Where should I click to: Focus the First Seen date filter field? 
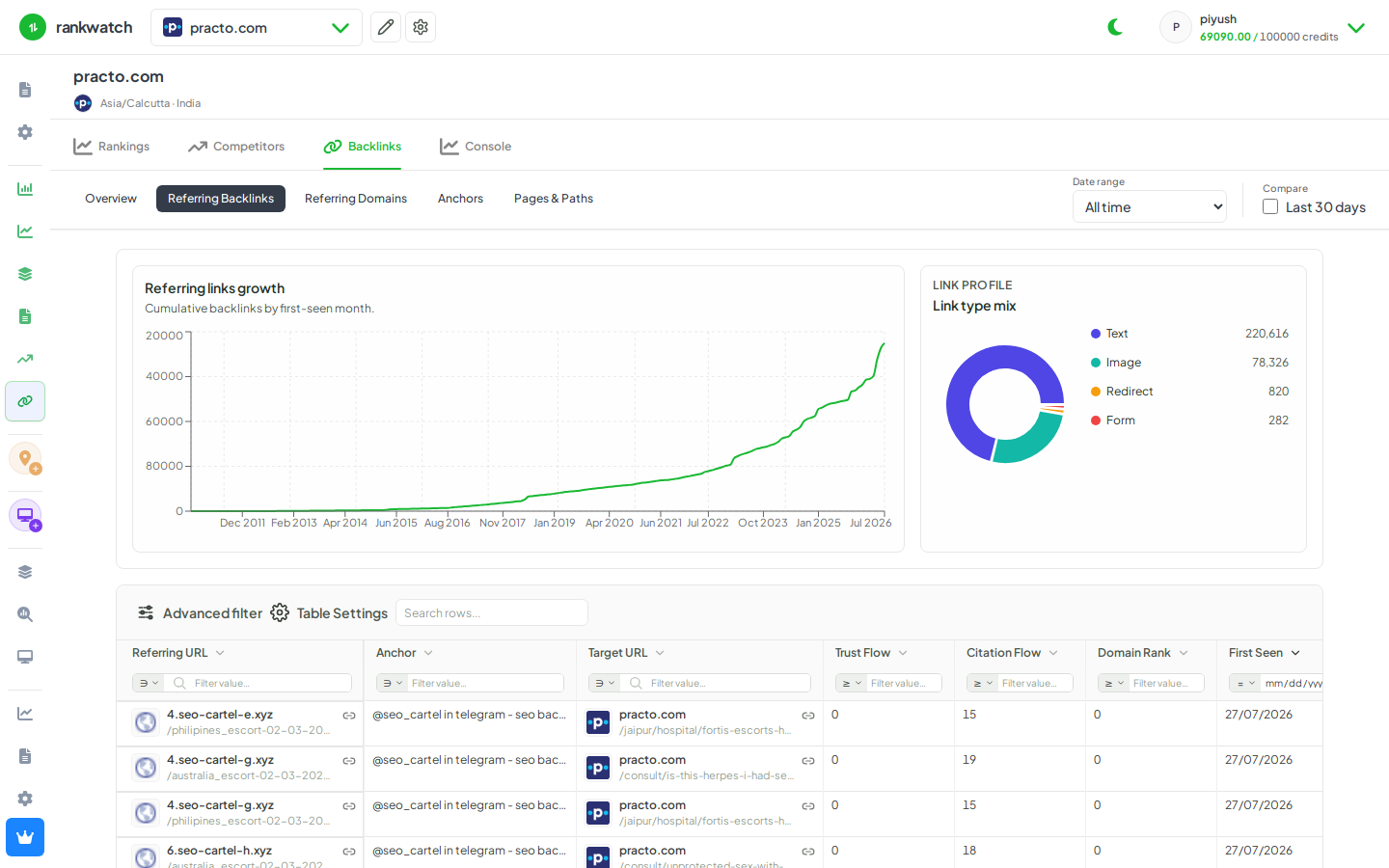[x=1293, y=683]
